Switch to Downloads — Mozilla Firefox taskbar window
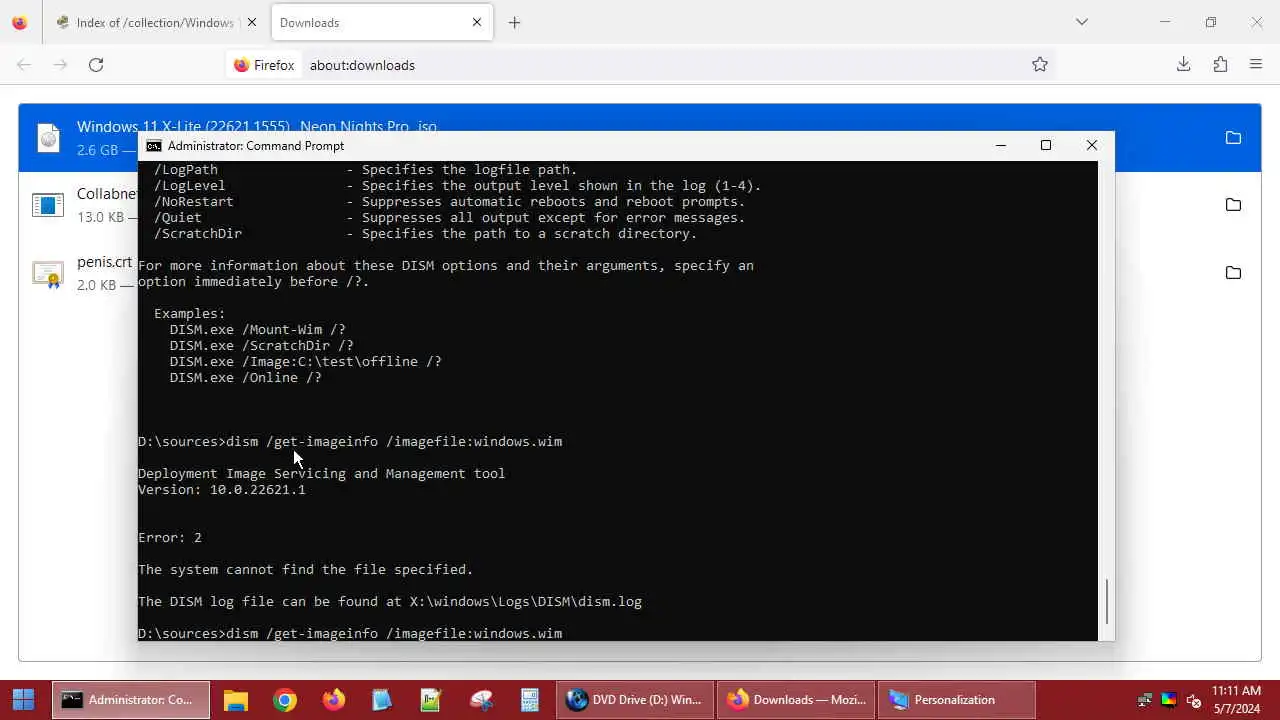The height and width of the screenshot is (720, 1280). (796, 700)
